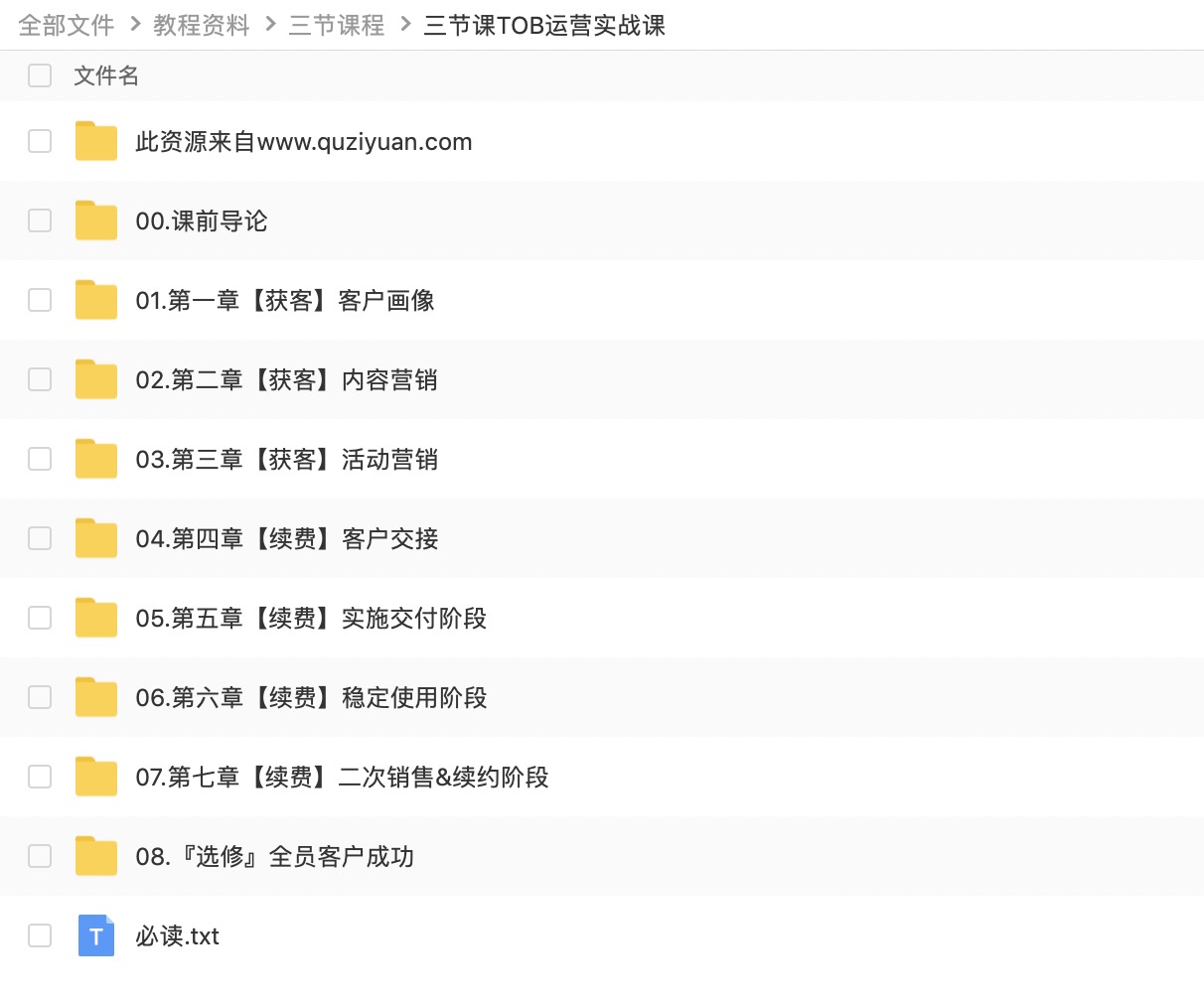This screenshot has width=1204, height=1001.
Task: Tick checkbox for 02.第二章 内容营销
Action: pyautogui.click(x=40, y=379)
